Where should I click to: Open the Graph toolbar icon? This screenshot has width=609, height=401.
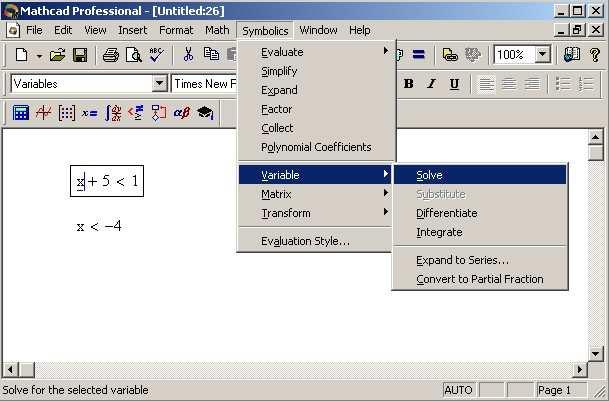click(x=44, y=113)
